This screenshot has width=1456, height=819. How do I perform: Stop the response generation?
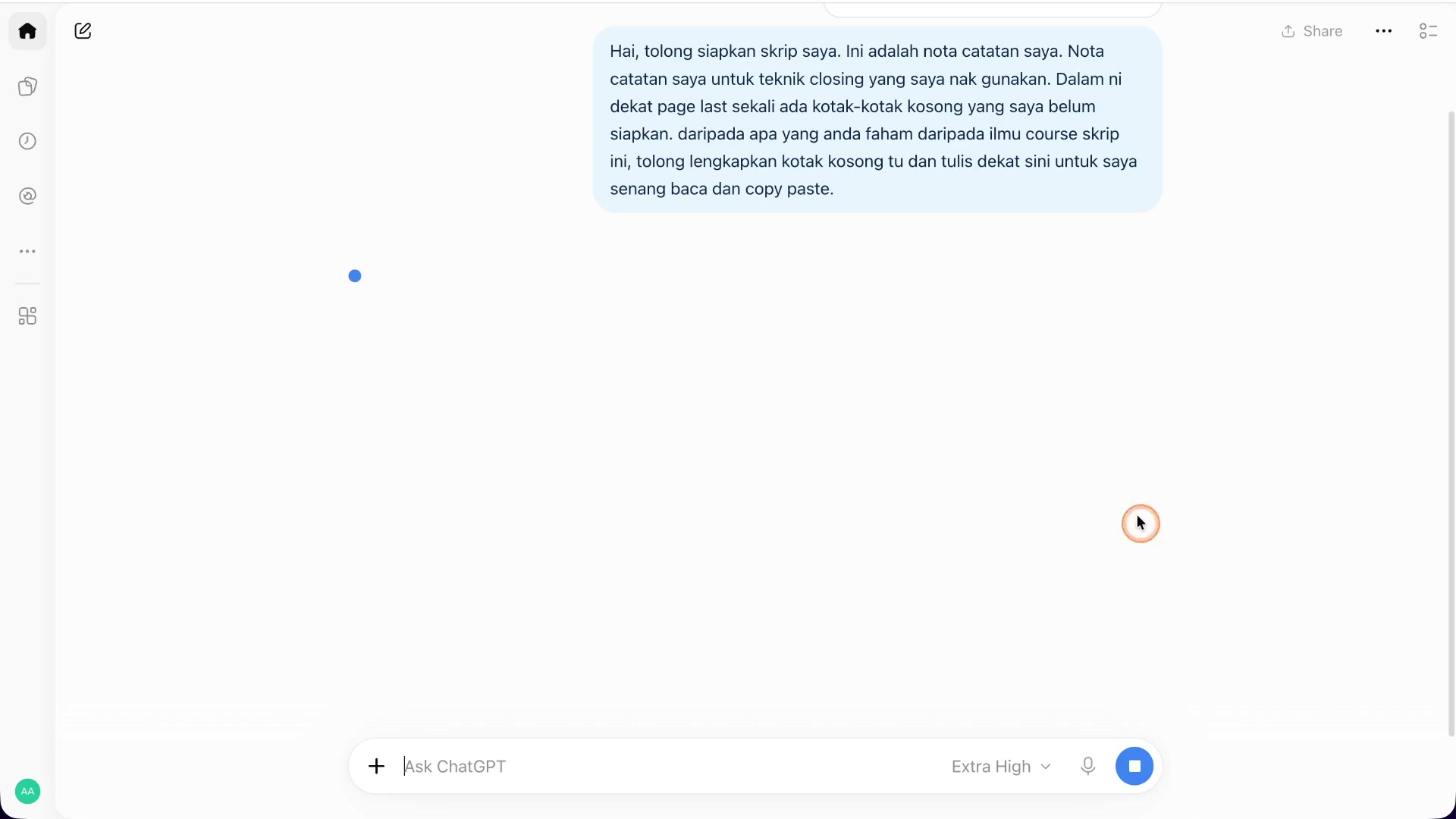click(1134, 766)
